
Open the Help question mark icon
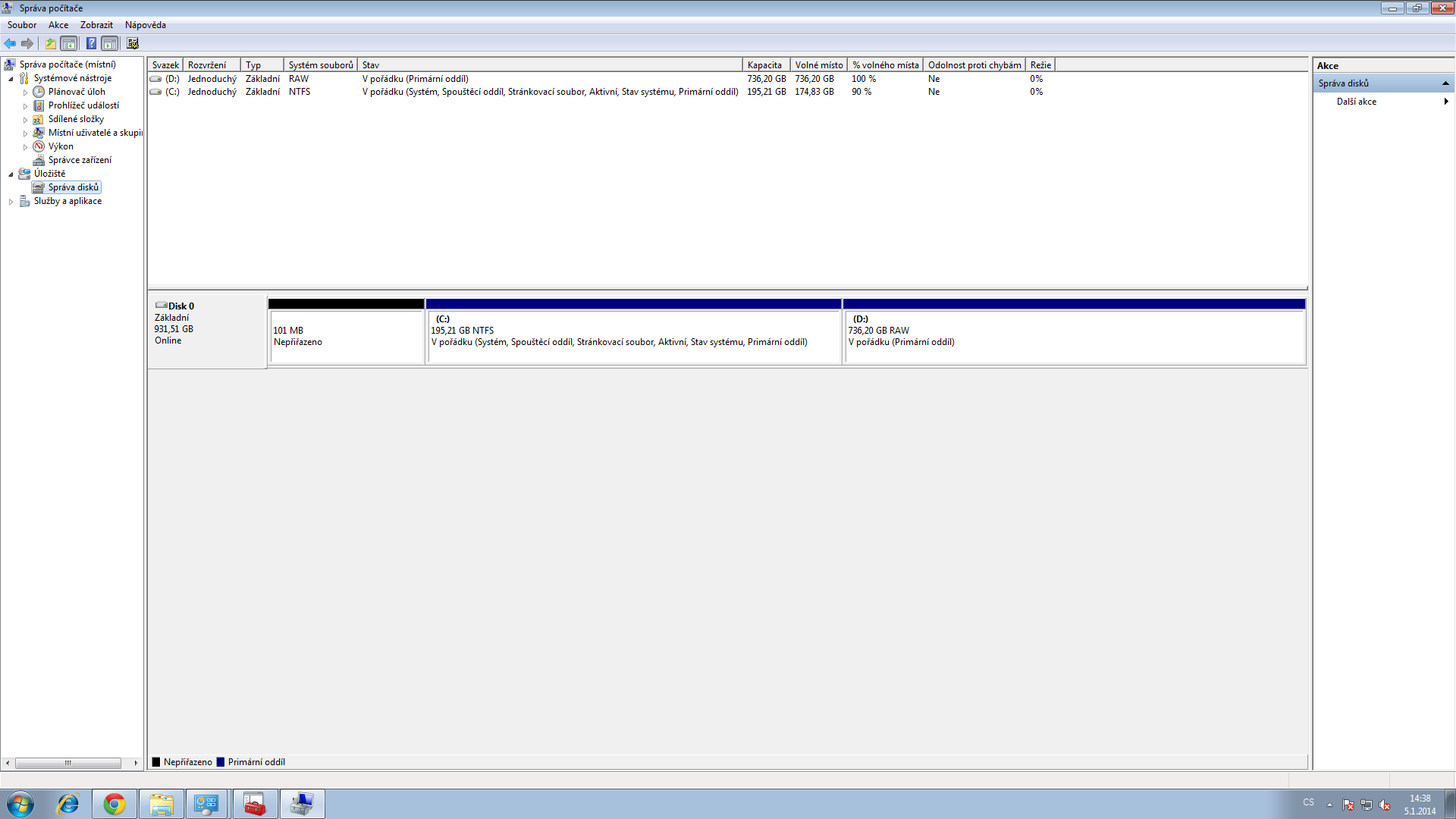(91, 43)
